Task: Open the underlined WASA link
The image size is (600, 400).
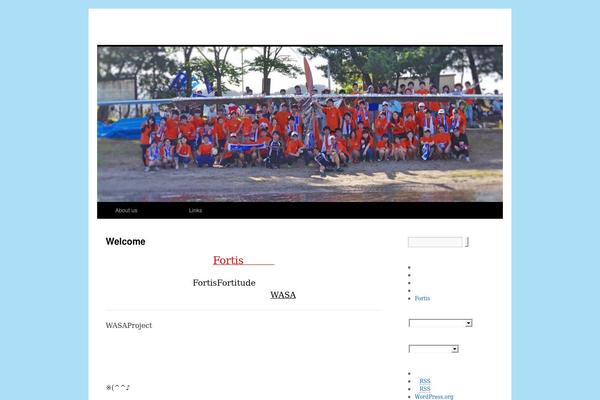Action: coord(283,295)
